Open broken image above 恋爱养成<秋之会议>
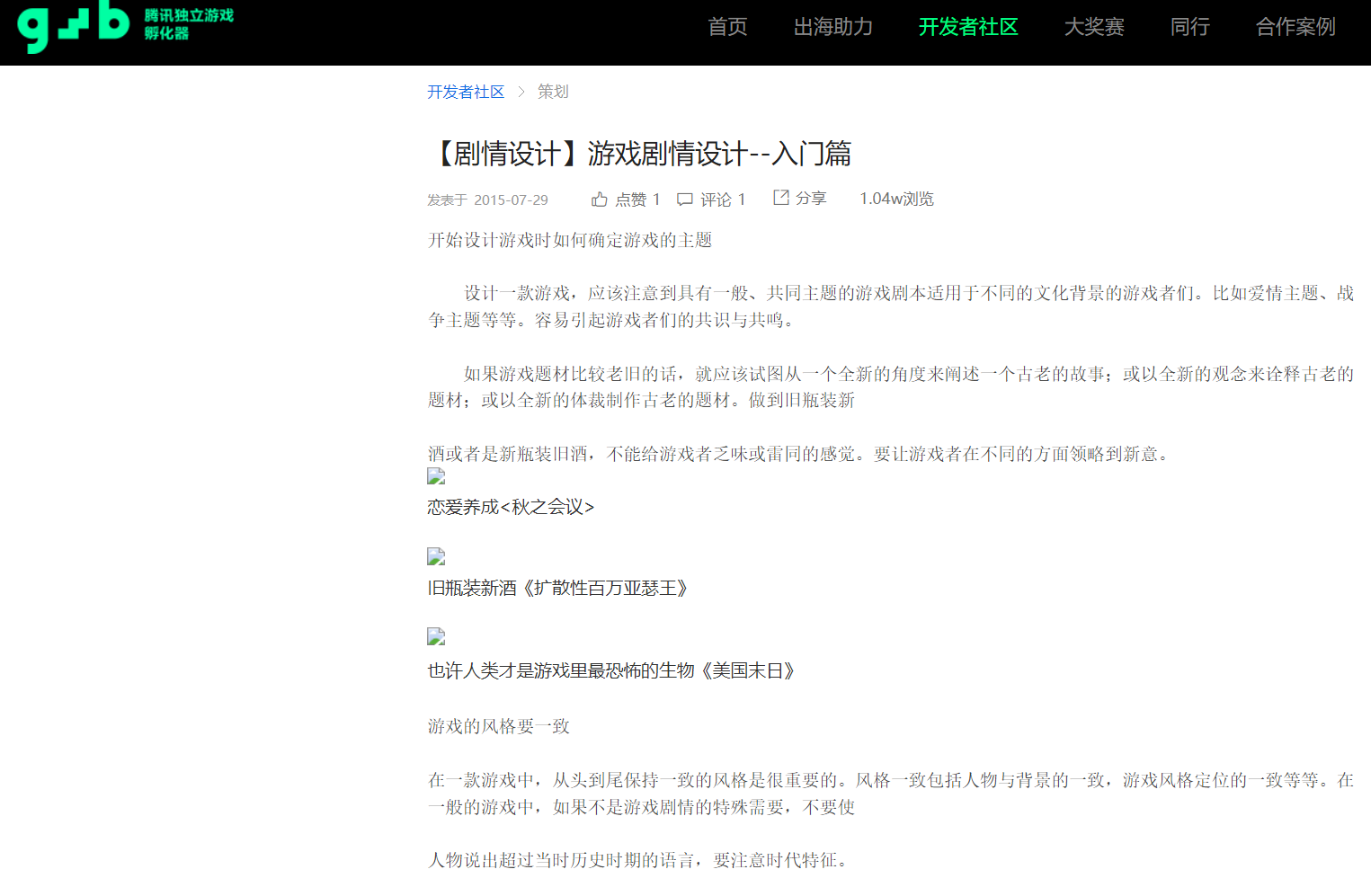Viewport: 1371px width, 896px height. tap(436, 476)
